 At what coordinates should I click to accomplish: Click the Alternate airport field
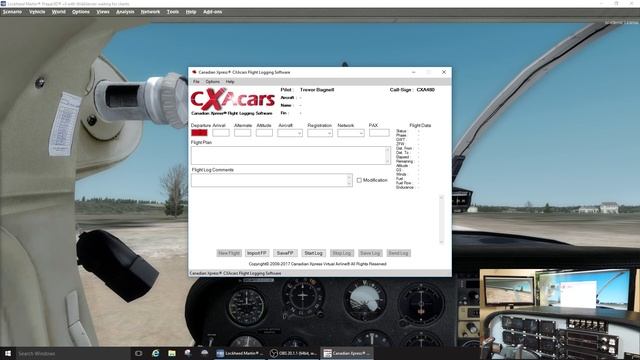(242, 133)
